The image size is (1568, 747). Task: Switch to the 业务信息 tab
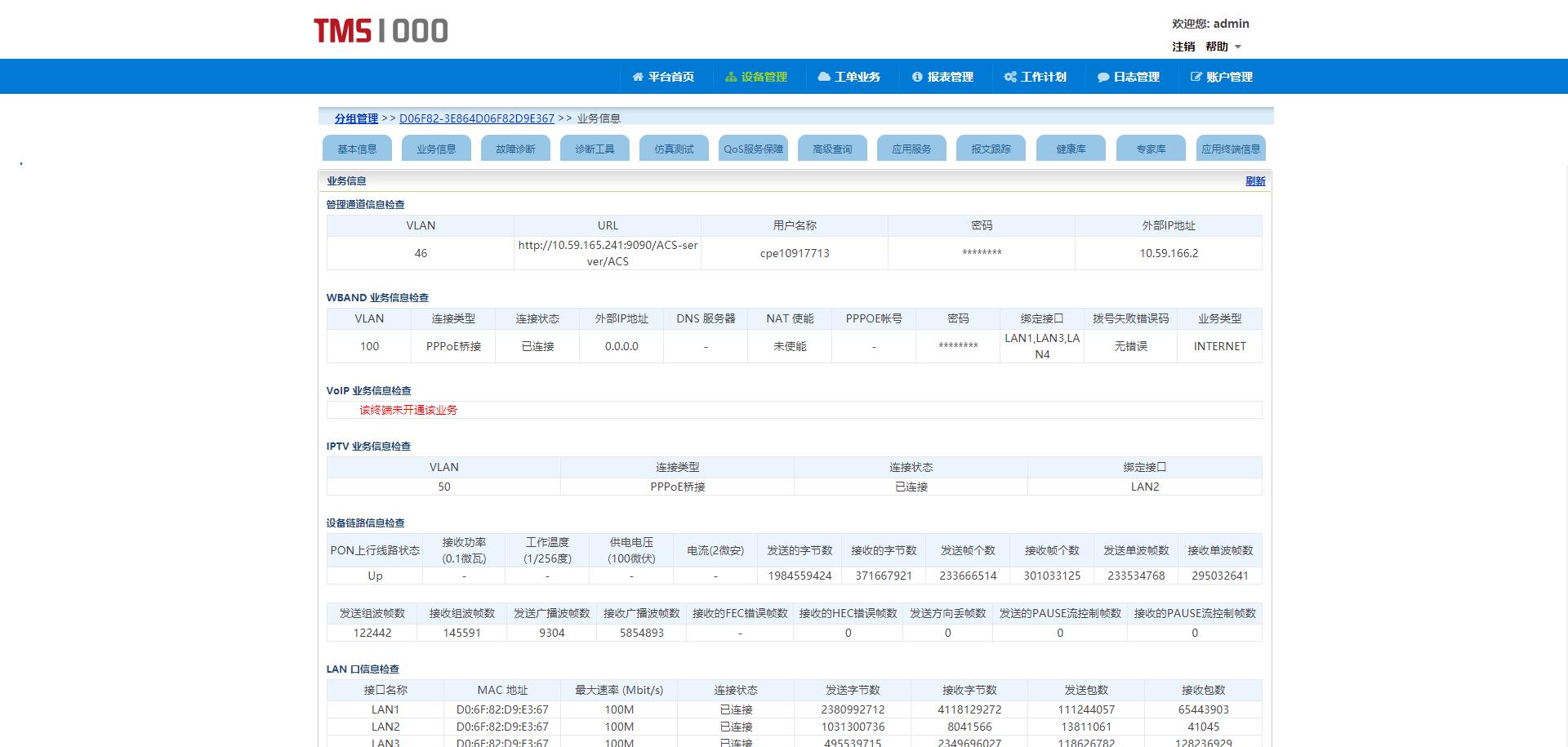tap(436, 149)
